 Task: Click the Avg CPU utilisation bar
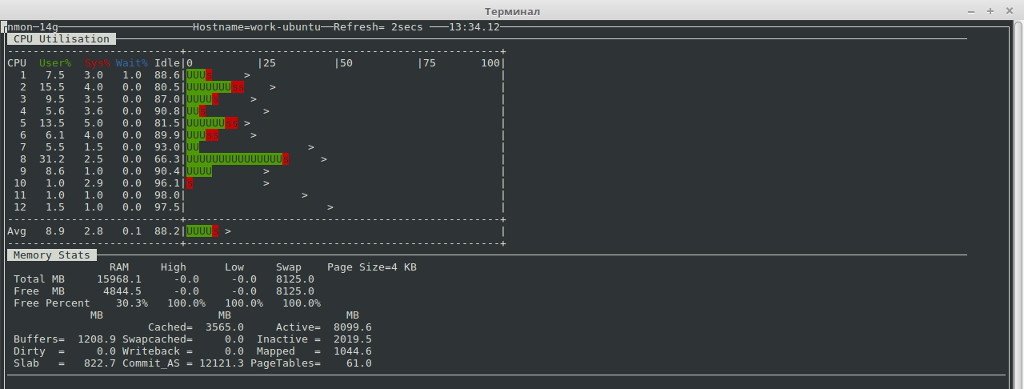pos(202,231)
